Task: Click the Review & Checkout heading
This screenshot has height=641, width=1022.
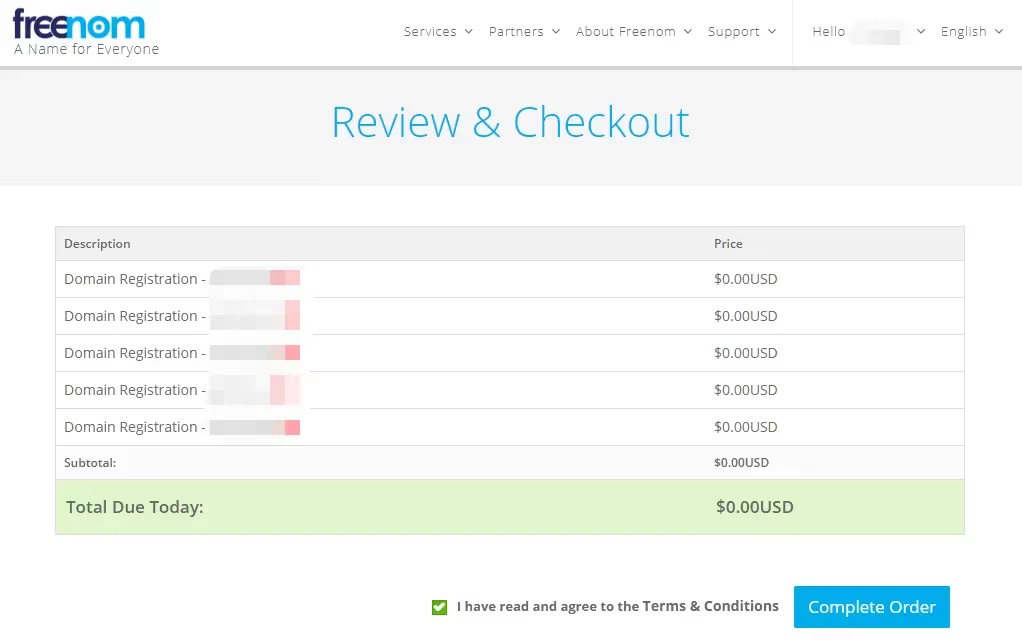Action: (x=510, y=122)
